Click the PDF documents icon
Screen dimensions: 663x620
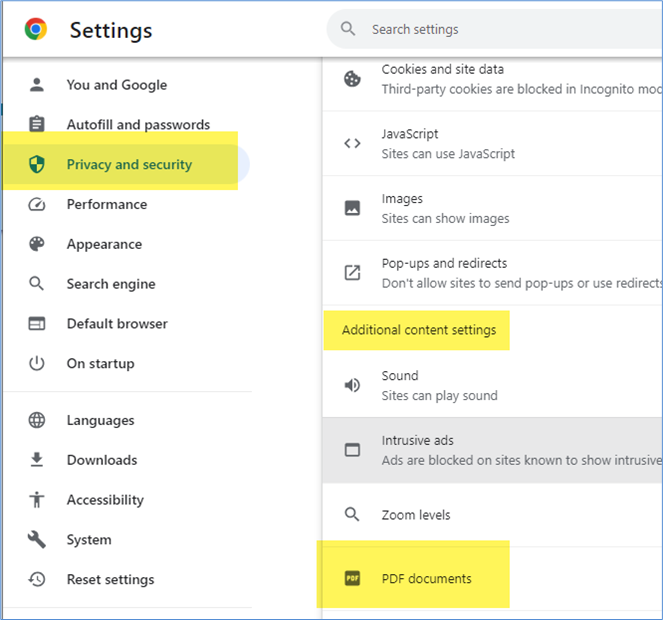coord(352,578)
